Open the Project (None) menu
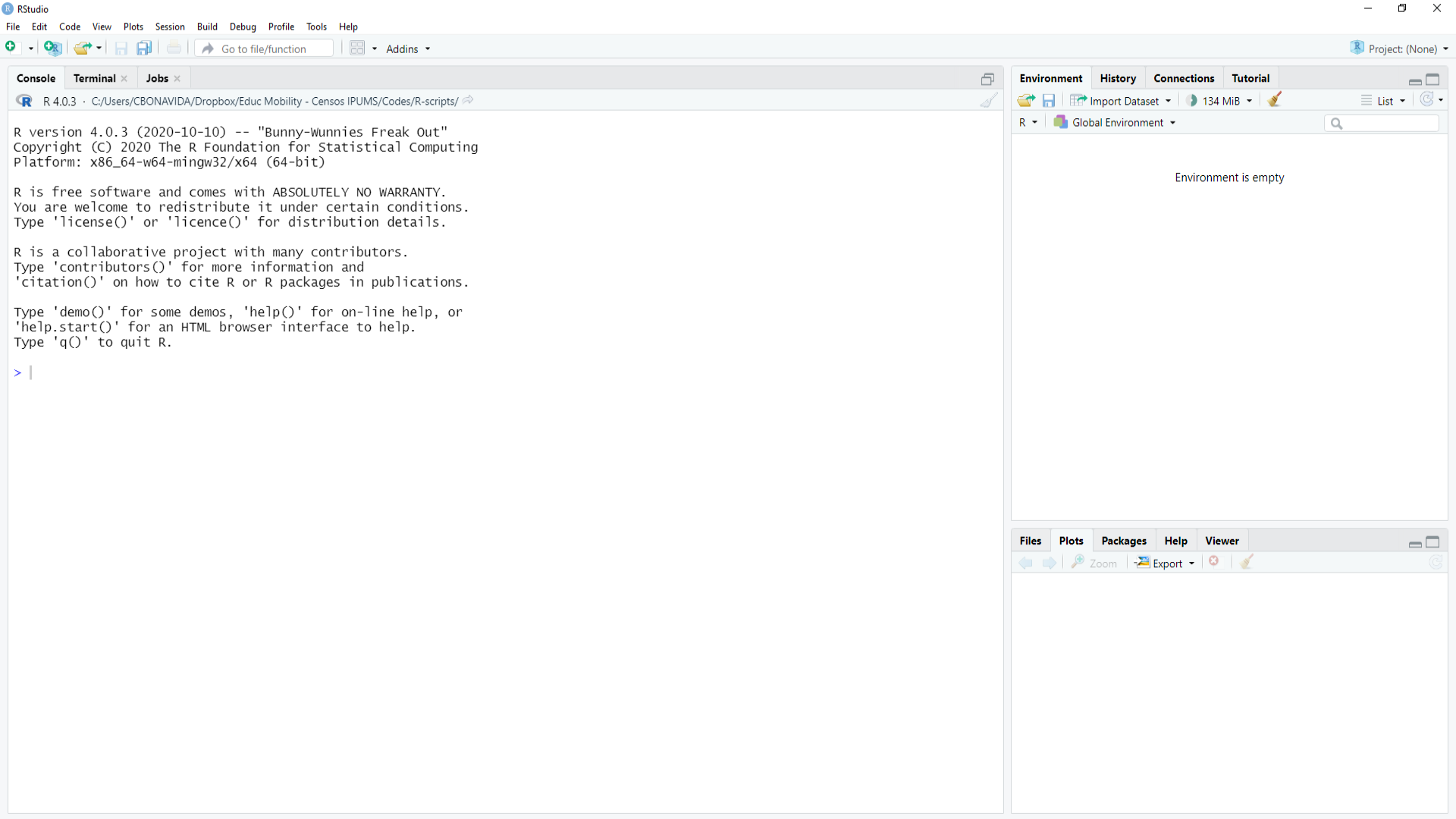This screenshot has height=819, width=1456. pyautogui.click(x=1401, y=49)
